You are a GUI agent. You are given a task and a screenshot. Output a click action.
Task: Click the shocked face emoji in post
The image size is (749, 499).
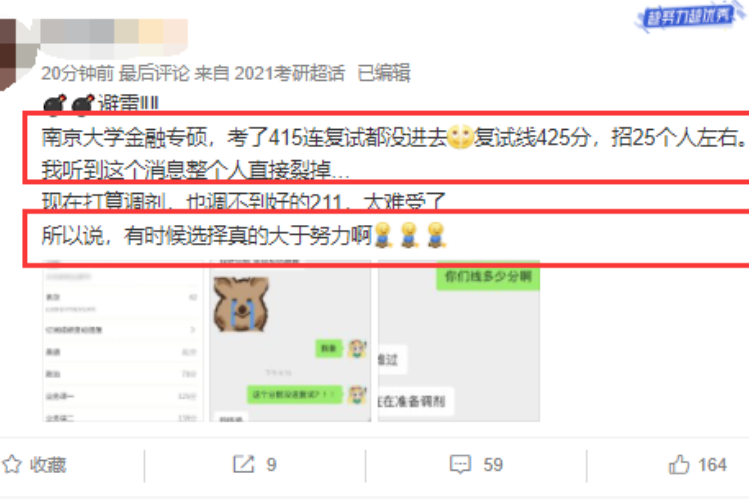[x=460, y=138]
